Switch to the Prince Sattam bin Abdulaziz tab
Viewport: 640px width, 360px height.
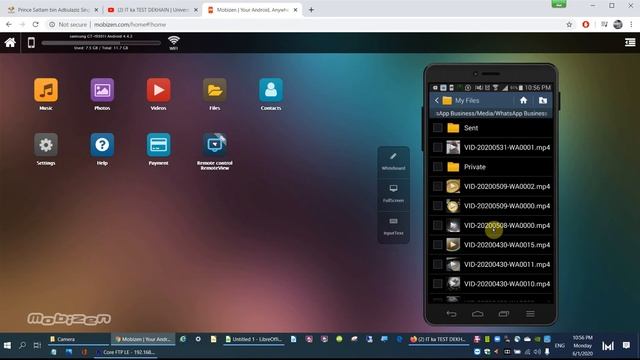coord(53,9)
